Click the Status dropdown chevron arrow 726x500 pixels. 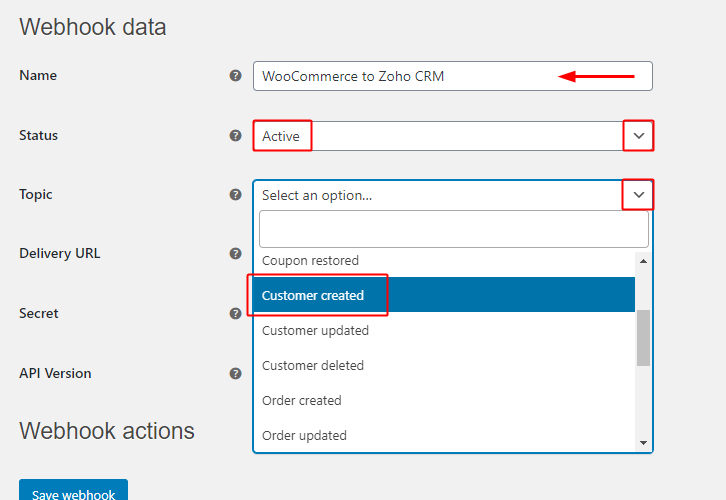coord(638,136)
